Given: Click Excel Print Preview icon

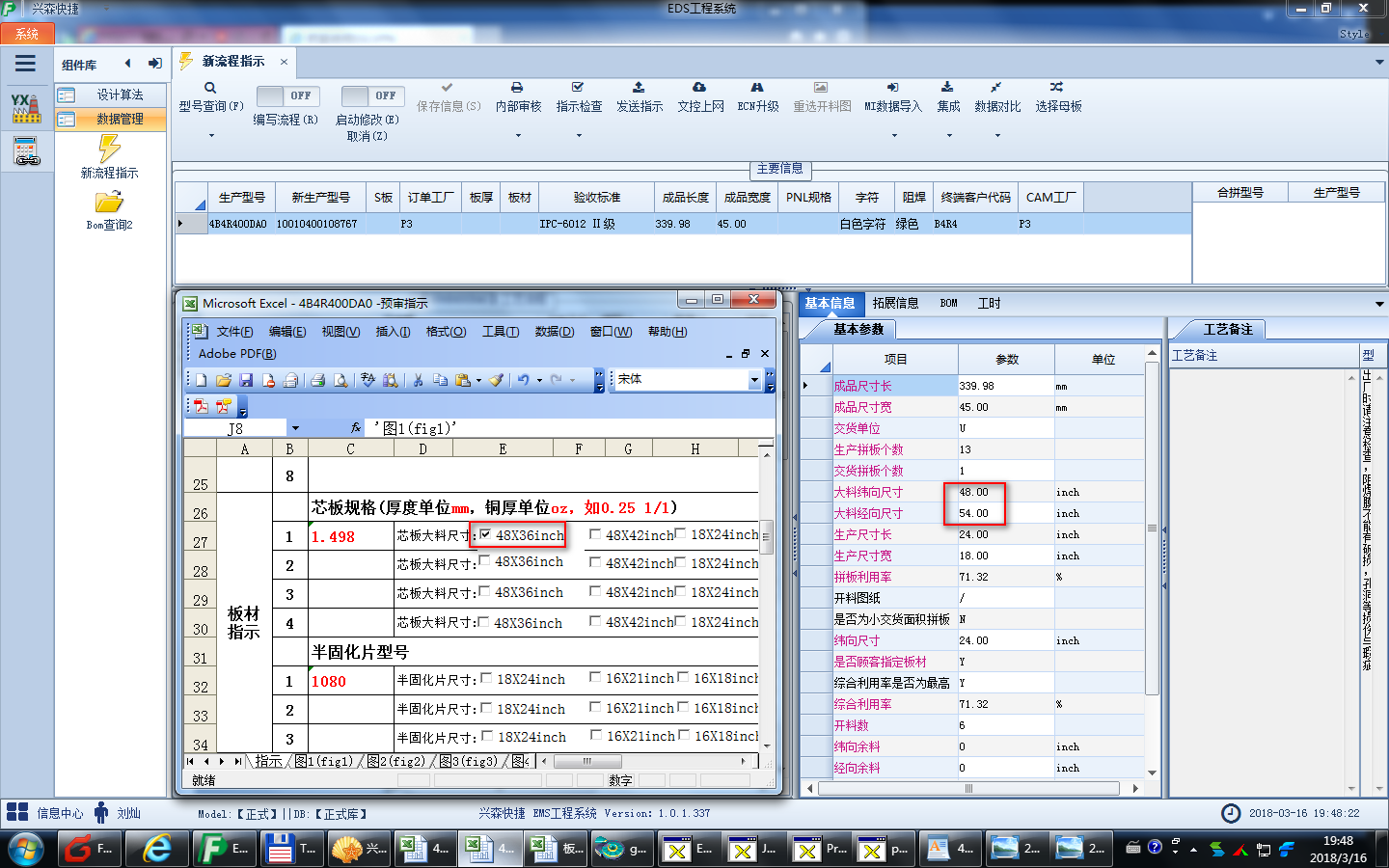Looking at the screenshot, I should coord(340,380).
